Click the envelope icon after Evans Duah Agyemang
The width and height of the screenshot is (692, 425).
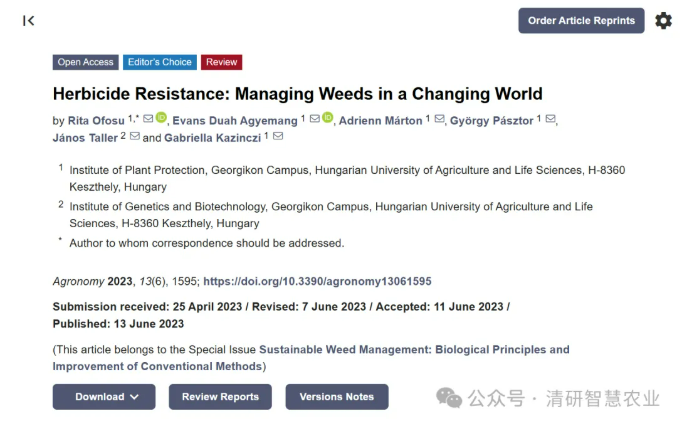click(x=314, y=120)
